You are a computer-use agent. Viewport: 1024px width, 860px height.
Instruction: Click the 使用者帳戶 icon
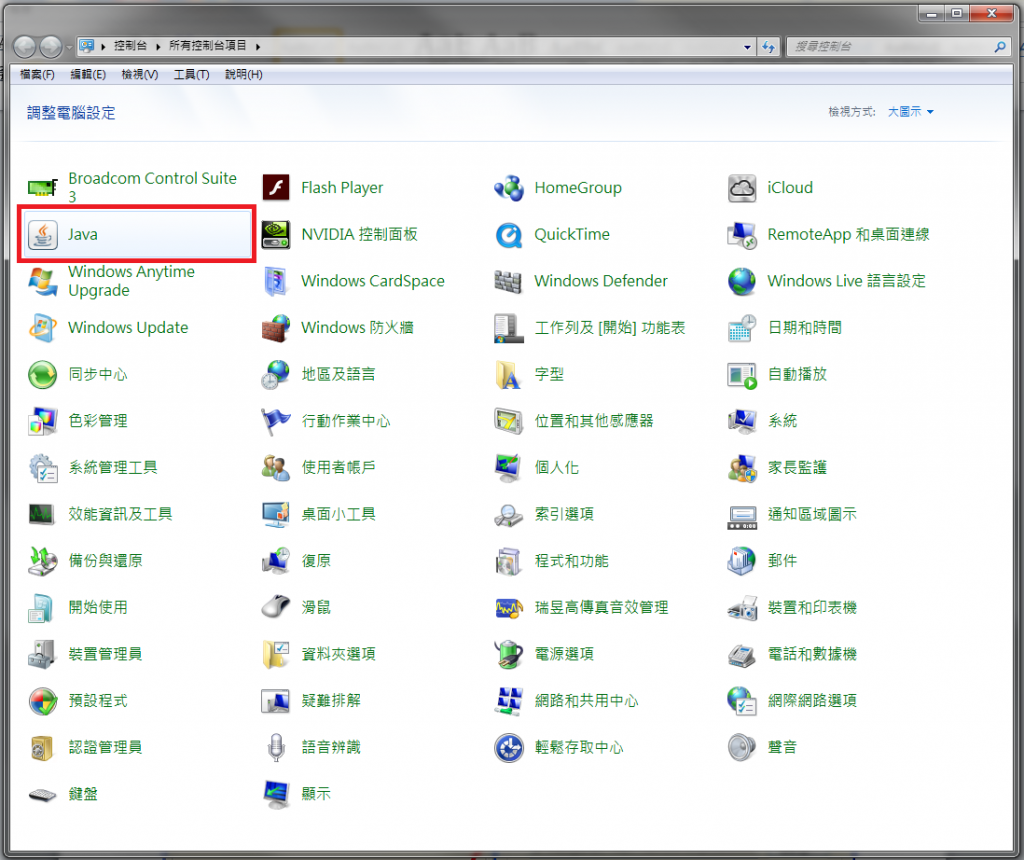point(276,468)
